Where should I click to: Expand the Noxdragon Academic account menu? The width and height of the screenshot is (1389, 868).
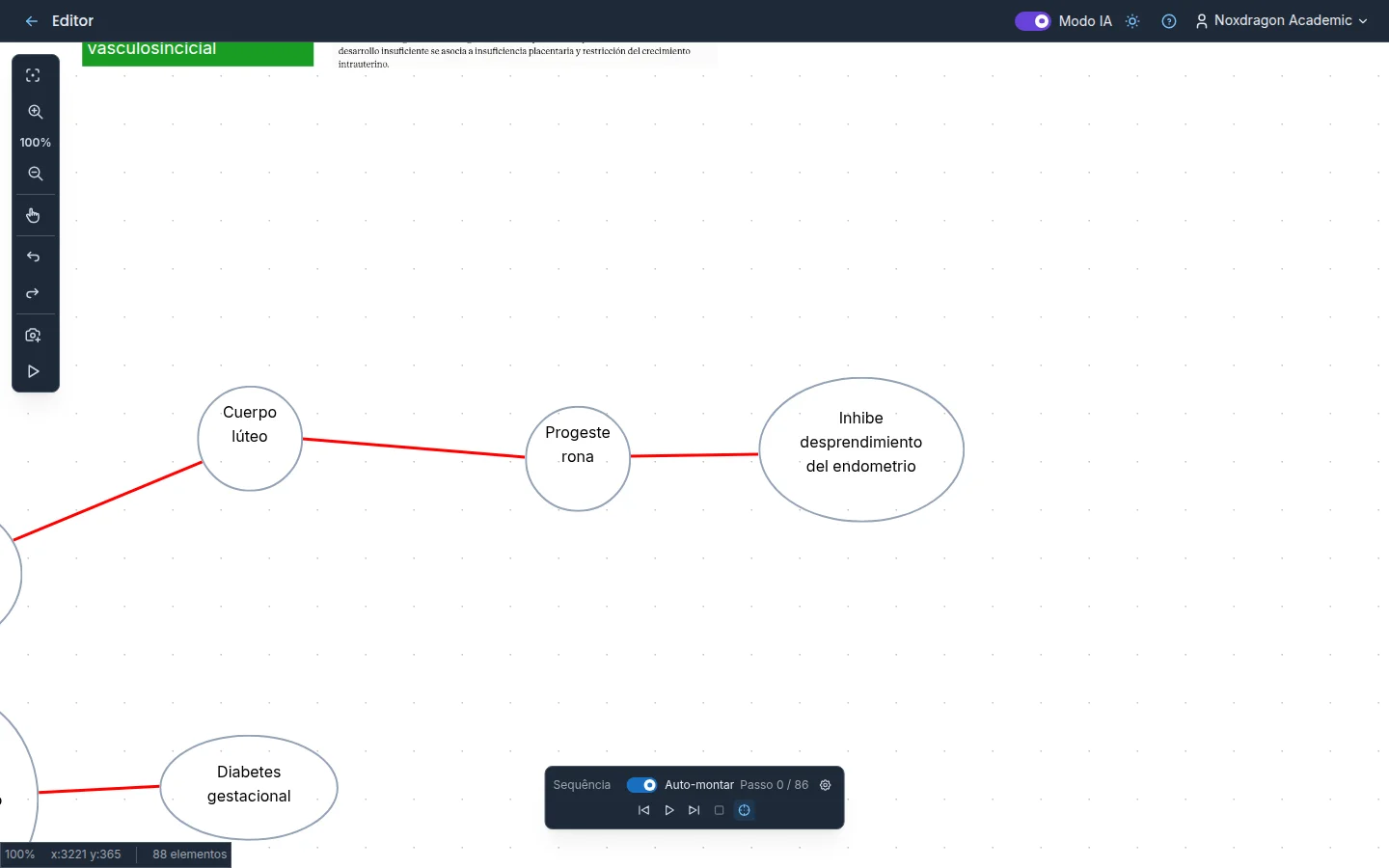click(x=1281, y=21)
